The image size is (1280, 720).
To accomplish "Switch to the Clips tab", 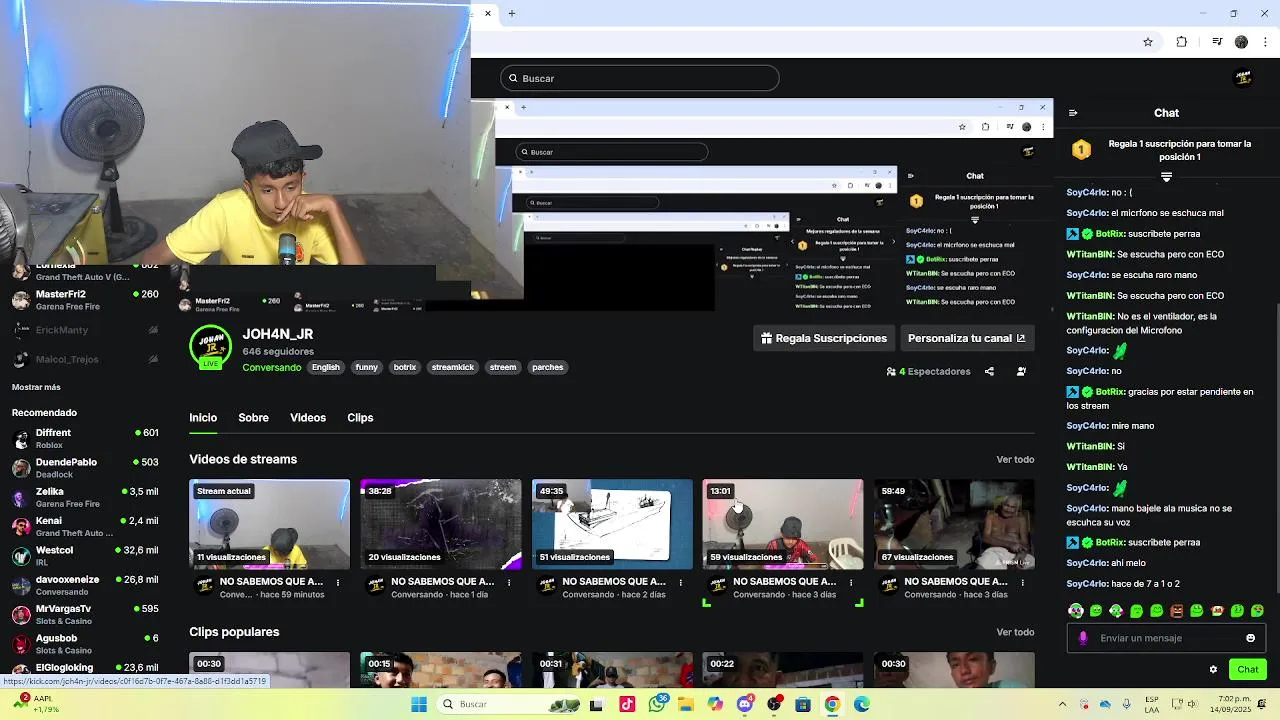I will tap(360, 418).
